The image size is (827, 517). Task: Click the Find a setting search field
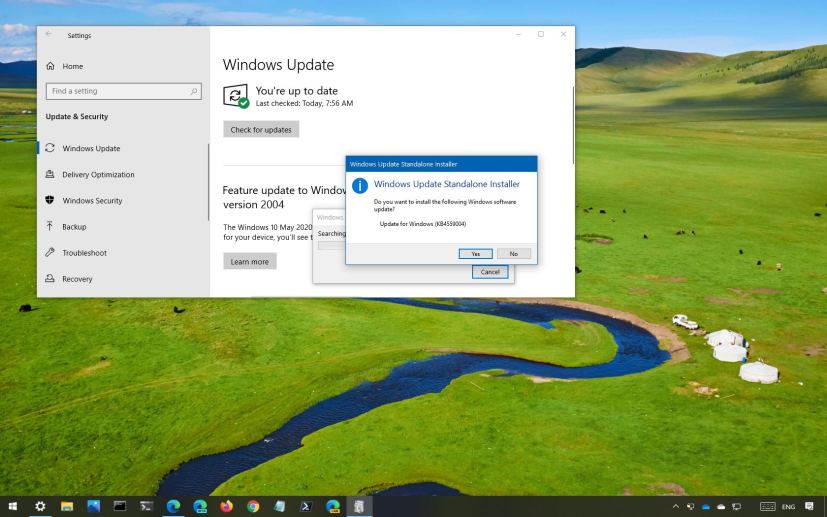pos(124,91)
